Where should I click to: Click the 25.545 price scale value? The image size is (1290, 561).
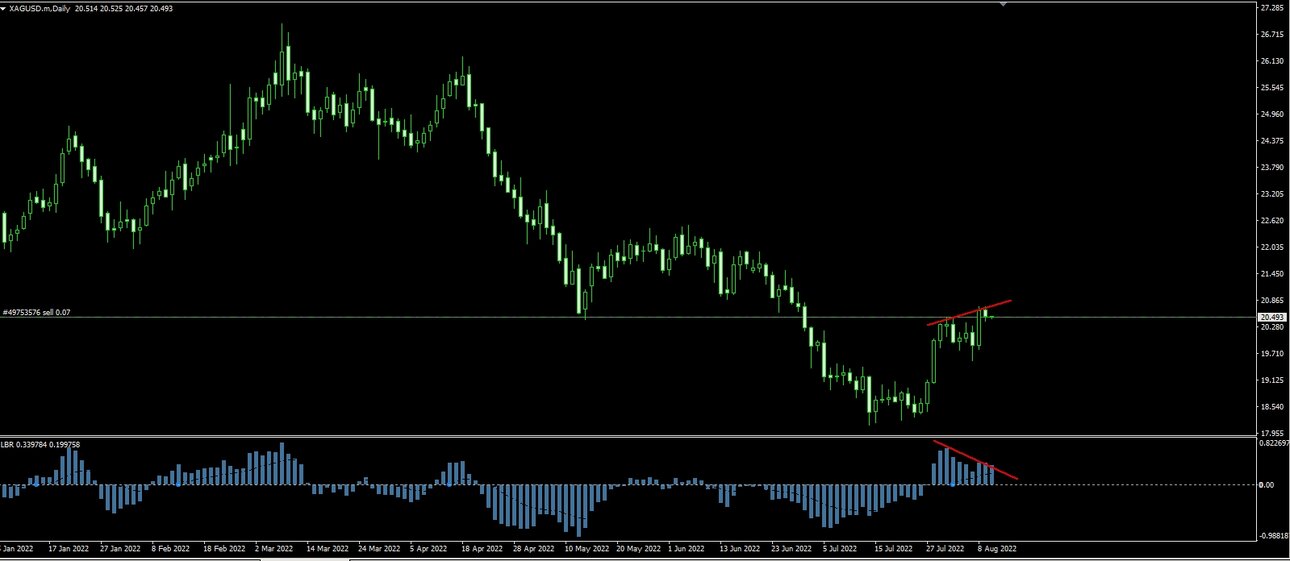click(x=1272, y=88)
